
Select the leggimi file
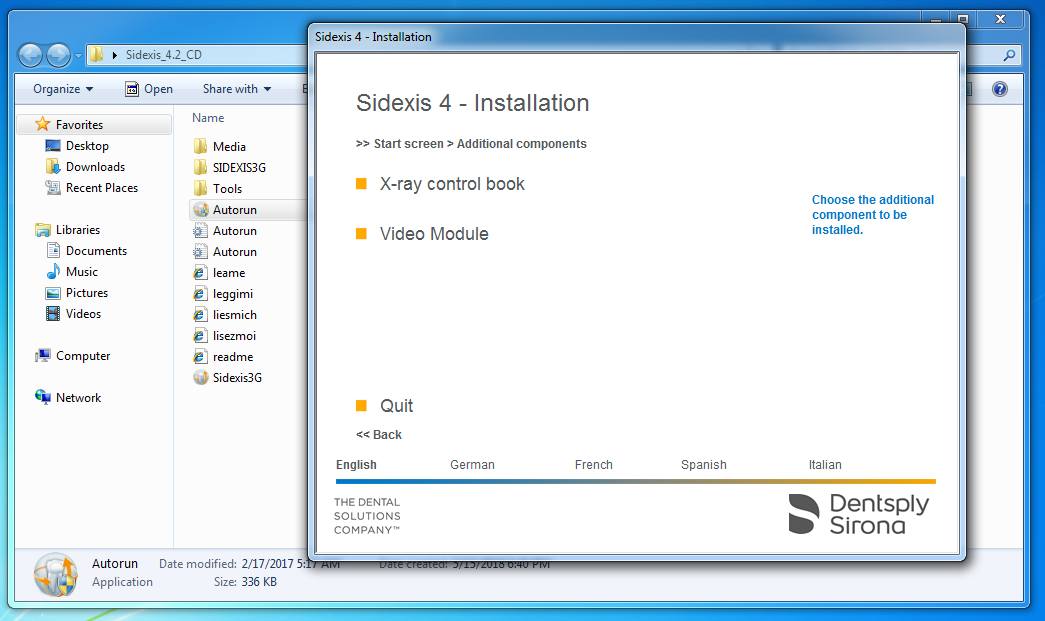click(233, 294)
